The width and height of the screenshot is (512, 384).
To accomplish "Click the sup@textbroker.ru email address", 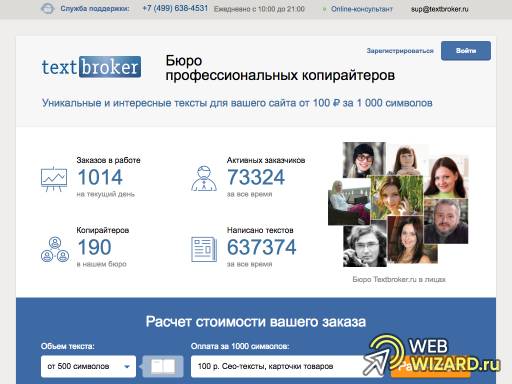I will point(440,9).
